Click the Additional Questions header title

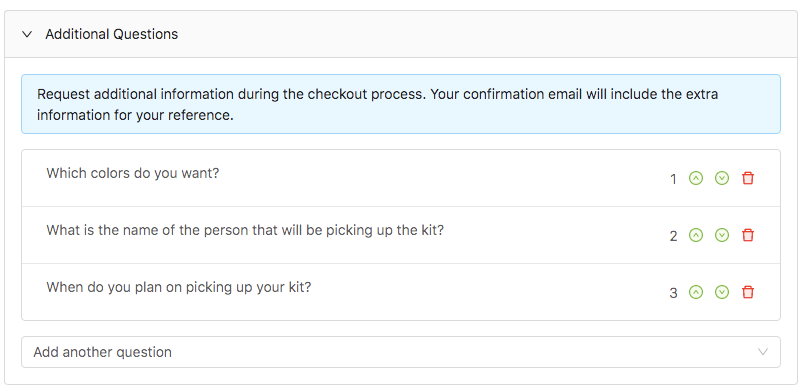click(111, 34)
